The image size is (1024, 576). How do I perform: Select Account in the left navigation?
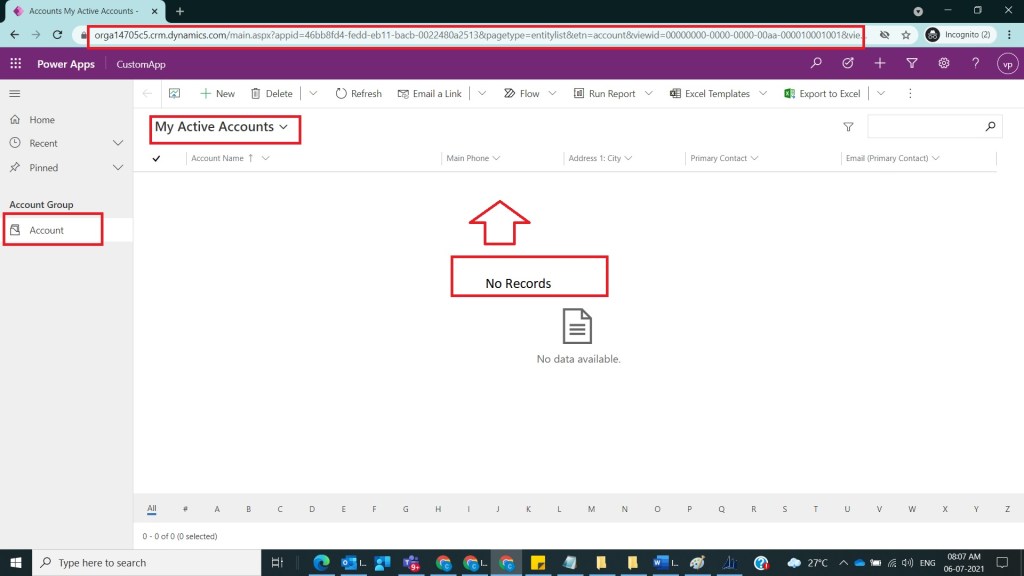[46, 230]
